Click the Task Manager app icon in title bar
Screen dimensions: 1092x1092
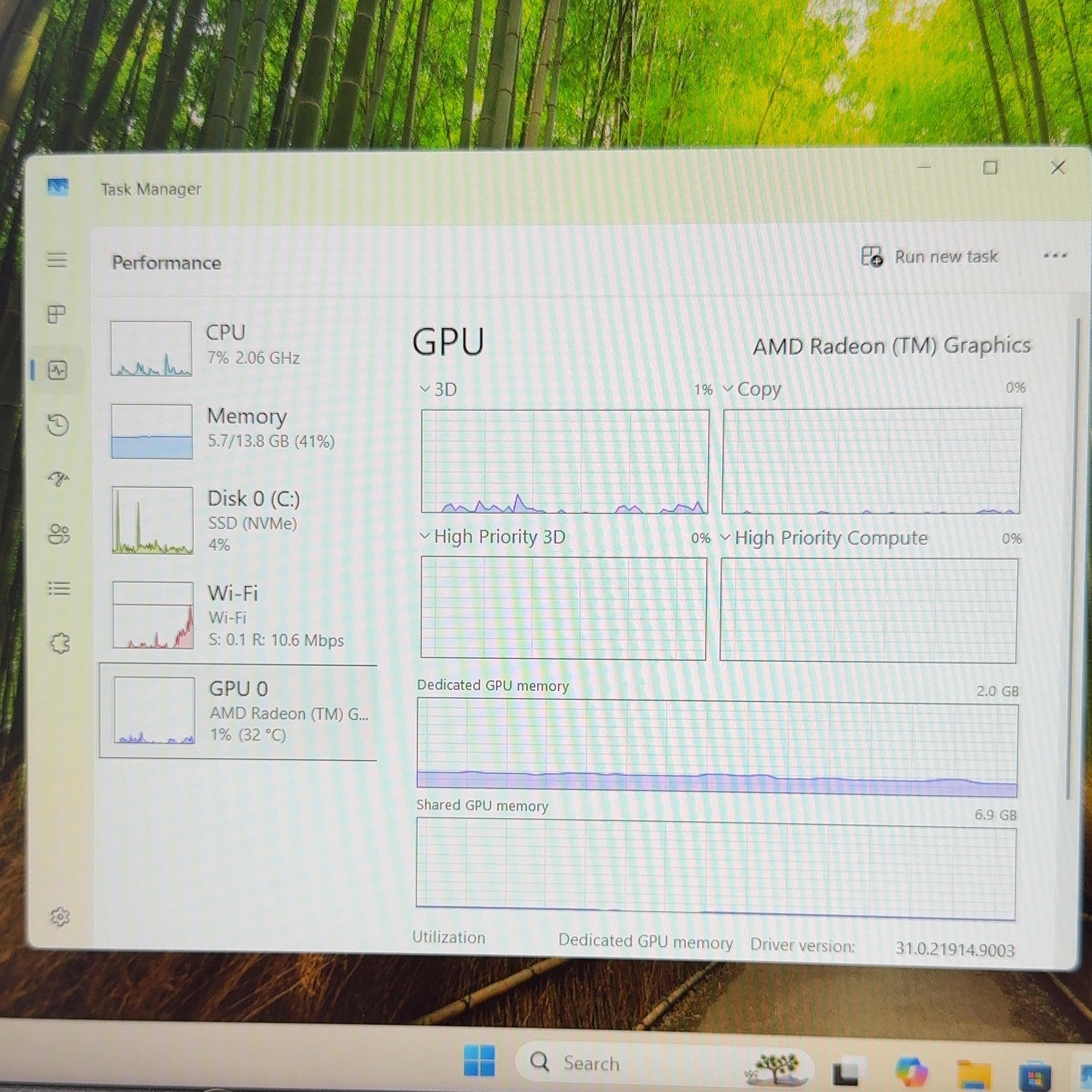58,187
